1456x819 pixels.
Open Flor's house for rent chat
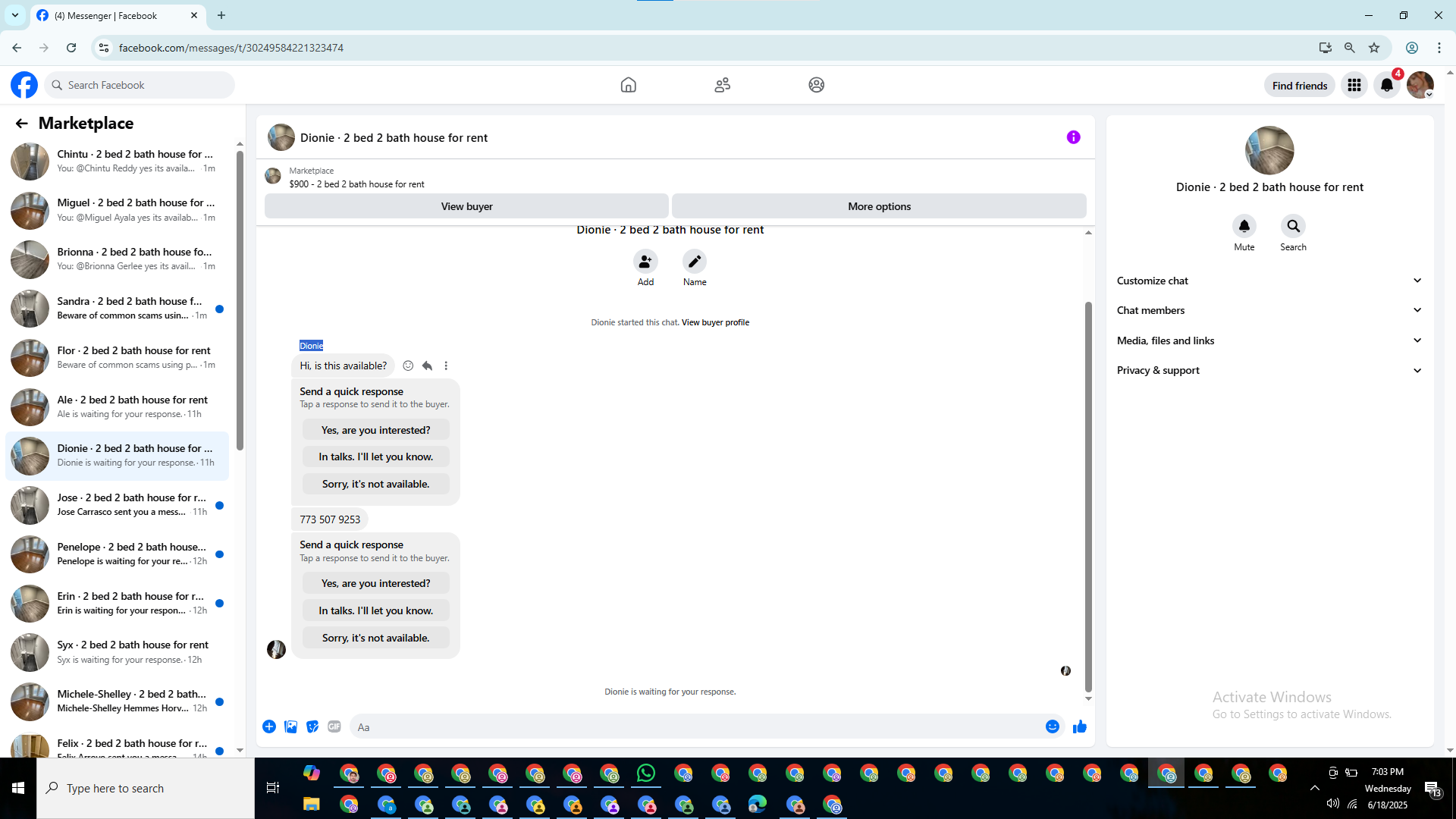(x=118, y=358)
